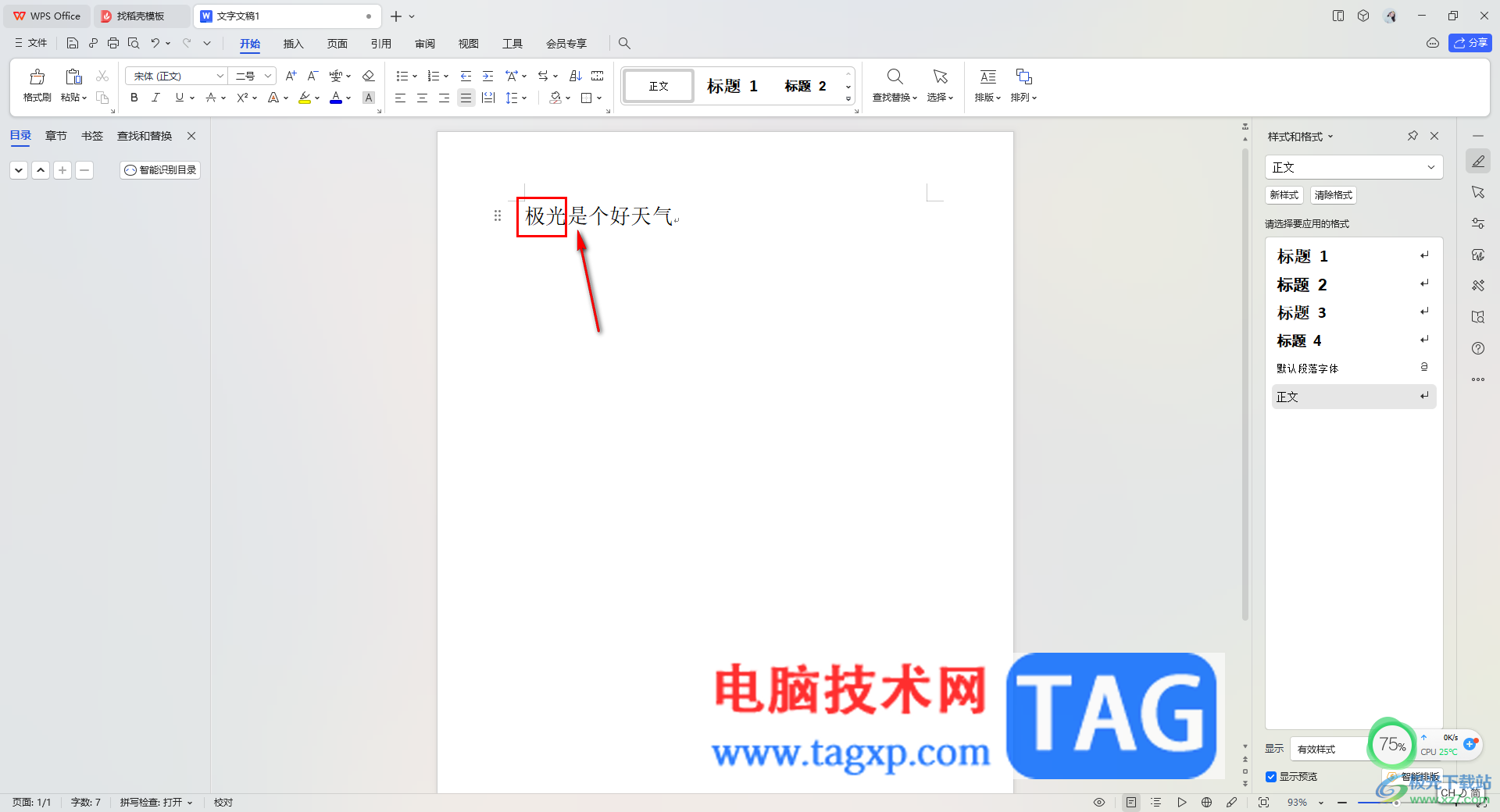Viewport: 1500px width, 812px height.
Task: Click the Undo arrow icon
Action: click(155, 43)
